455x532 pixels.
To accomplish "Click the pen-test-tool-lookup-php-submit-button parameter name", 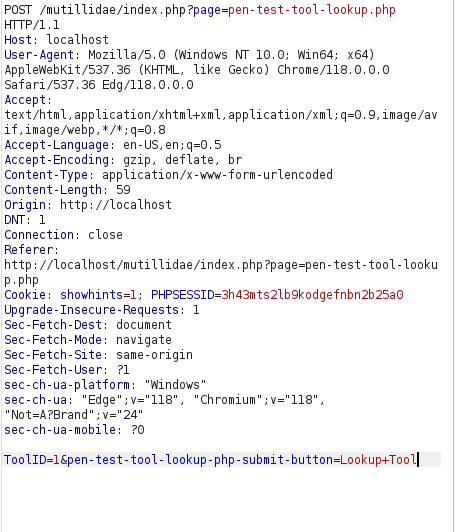I will [200, 460].
